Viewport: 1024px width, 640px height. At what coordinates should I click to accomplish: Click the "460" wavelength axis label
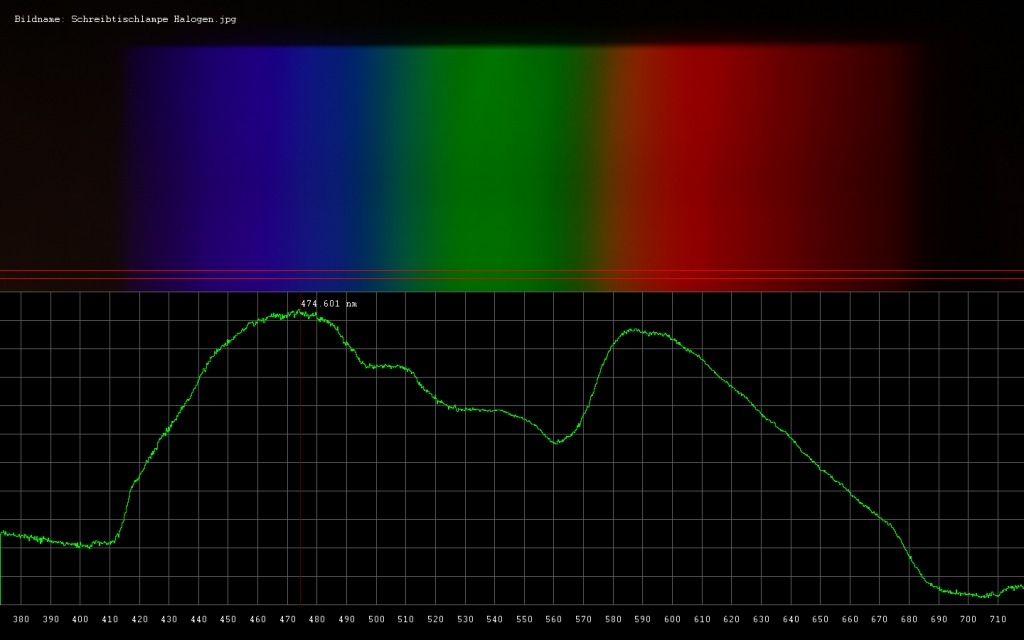pos(258,619)
